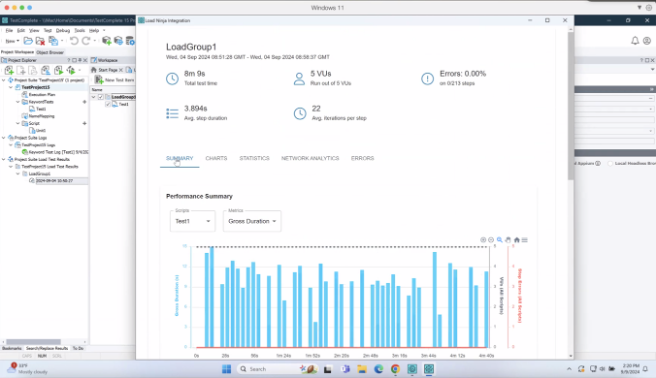Switch to the SUMMARY tab
656x378 pixels.
179,158
